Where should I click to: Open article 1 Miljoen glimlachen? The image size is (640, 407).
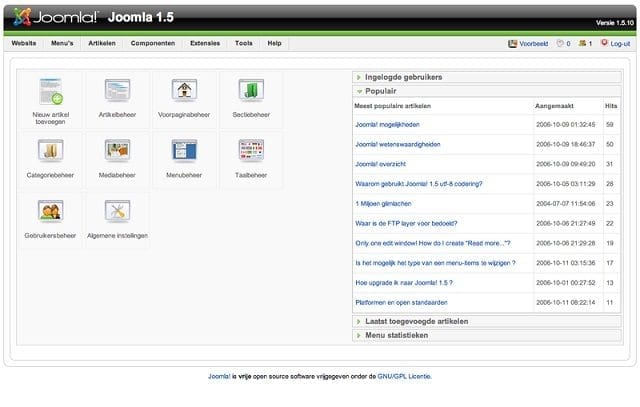tap(383, 203)
